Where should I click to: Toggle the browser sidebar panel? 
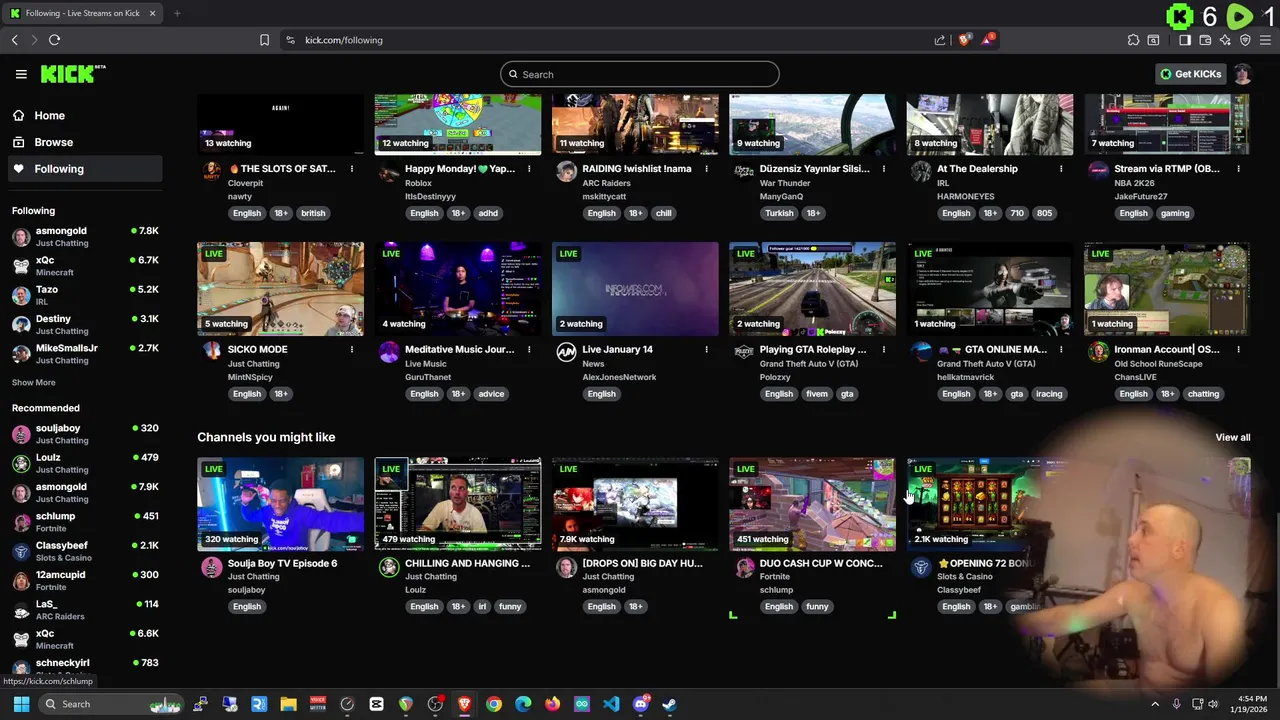click(x=1185, y=40)
